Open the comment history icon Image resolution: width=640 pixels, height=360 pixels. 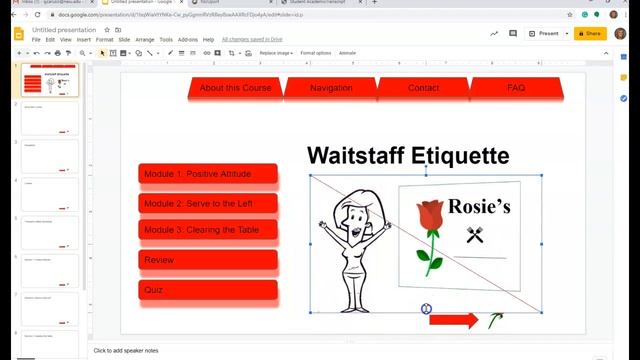513,33
